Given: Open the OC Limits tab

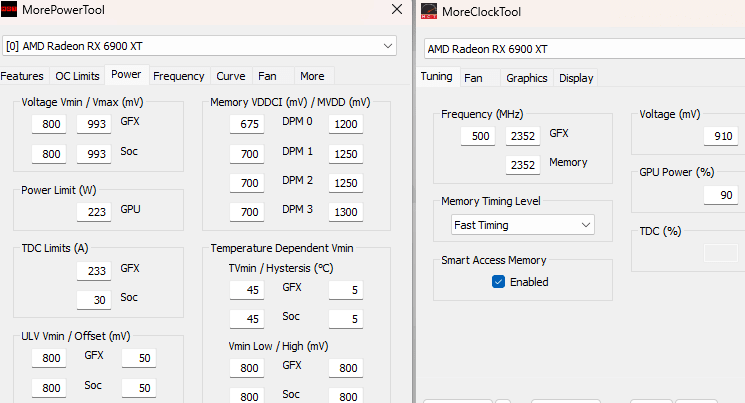Looking at the screenshot, I should [x=77, y=76].
